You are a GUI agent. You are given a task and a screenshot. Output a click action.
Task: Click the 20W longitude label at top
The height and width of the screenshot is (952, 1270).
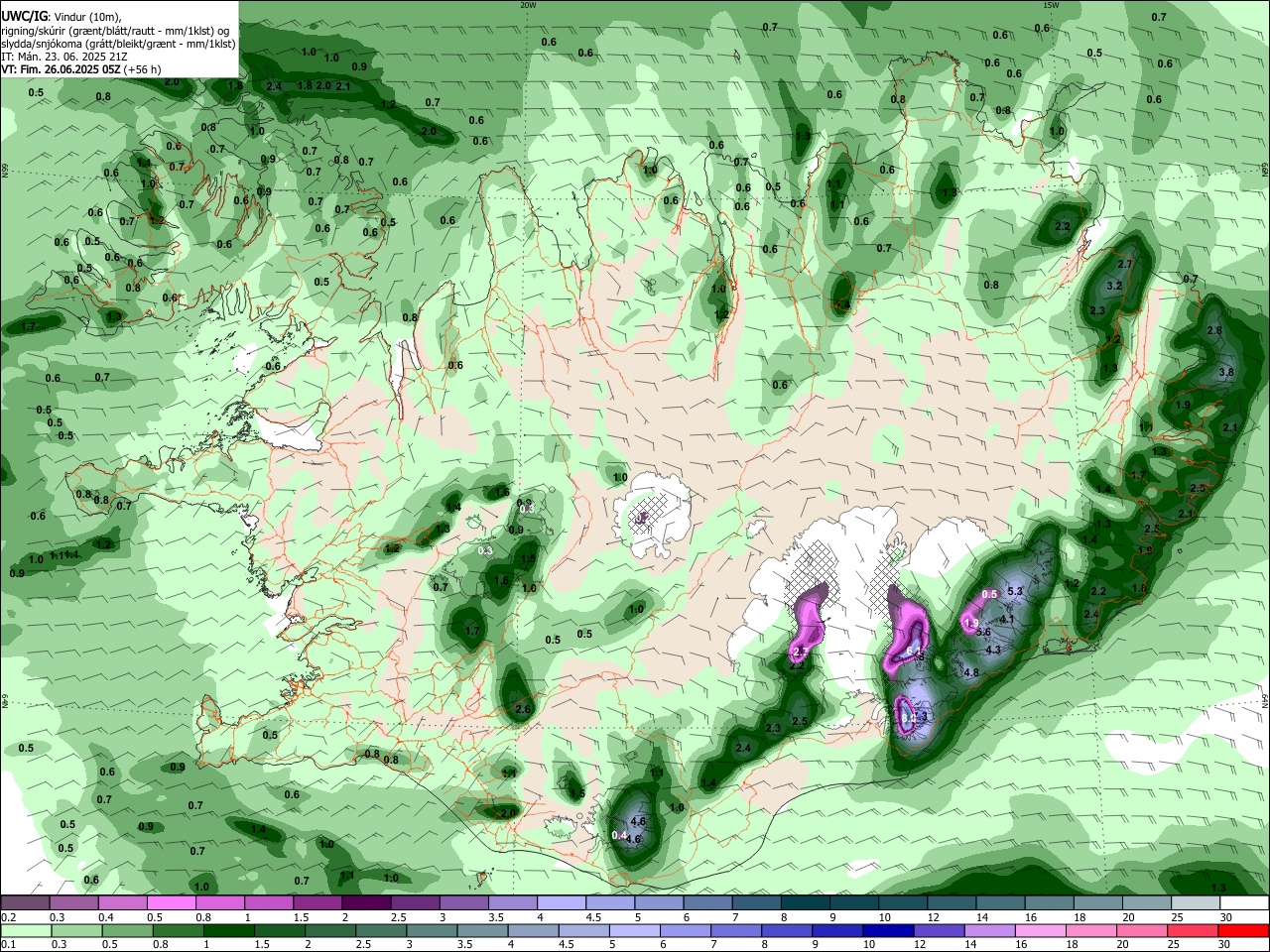coord(528,5)
